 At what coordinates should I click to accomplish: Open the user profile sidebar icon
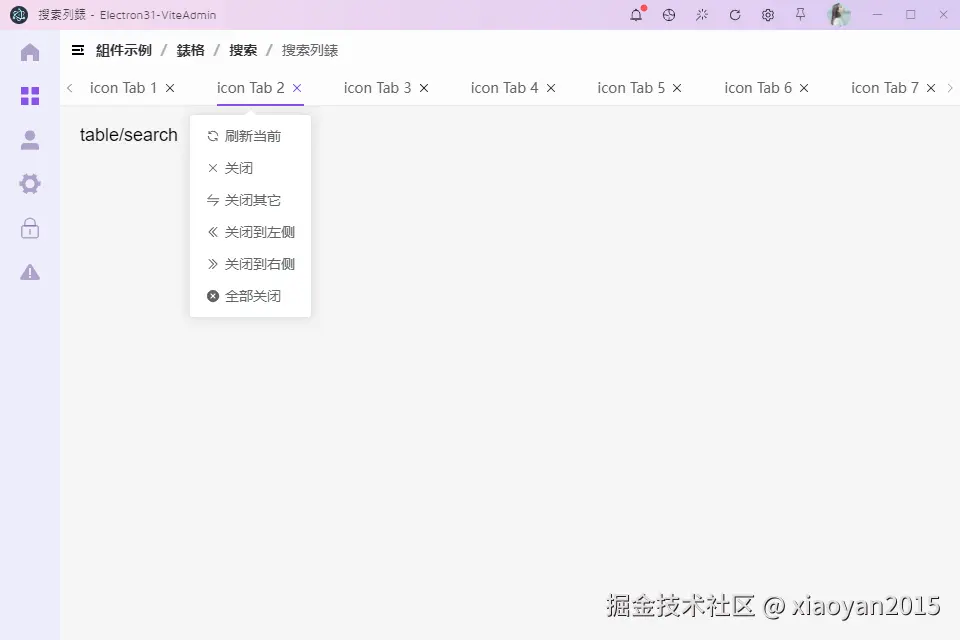[30, 140]
